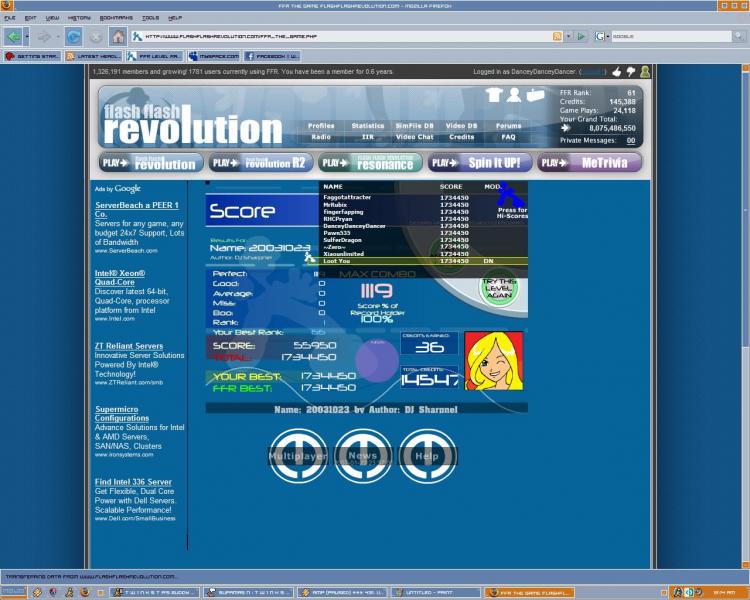The image size is (750, 600).
Task: Open the Forums page
Action: (508, 126)
